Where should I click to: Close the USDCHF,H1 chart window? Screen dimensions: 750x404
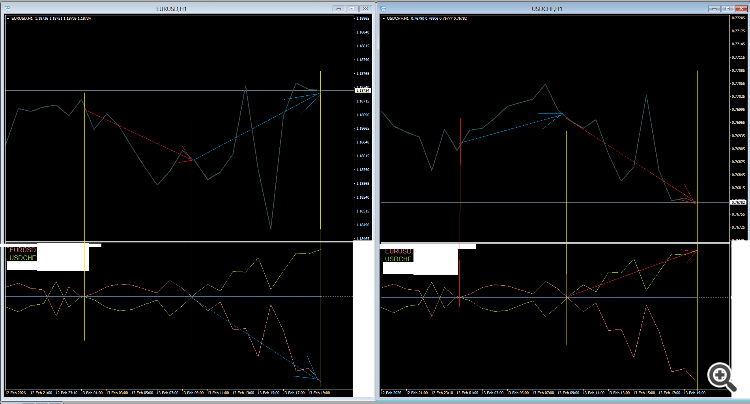pos(741,9)
